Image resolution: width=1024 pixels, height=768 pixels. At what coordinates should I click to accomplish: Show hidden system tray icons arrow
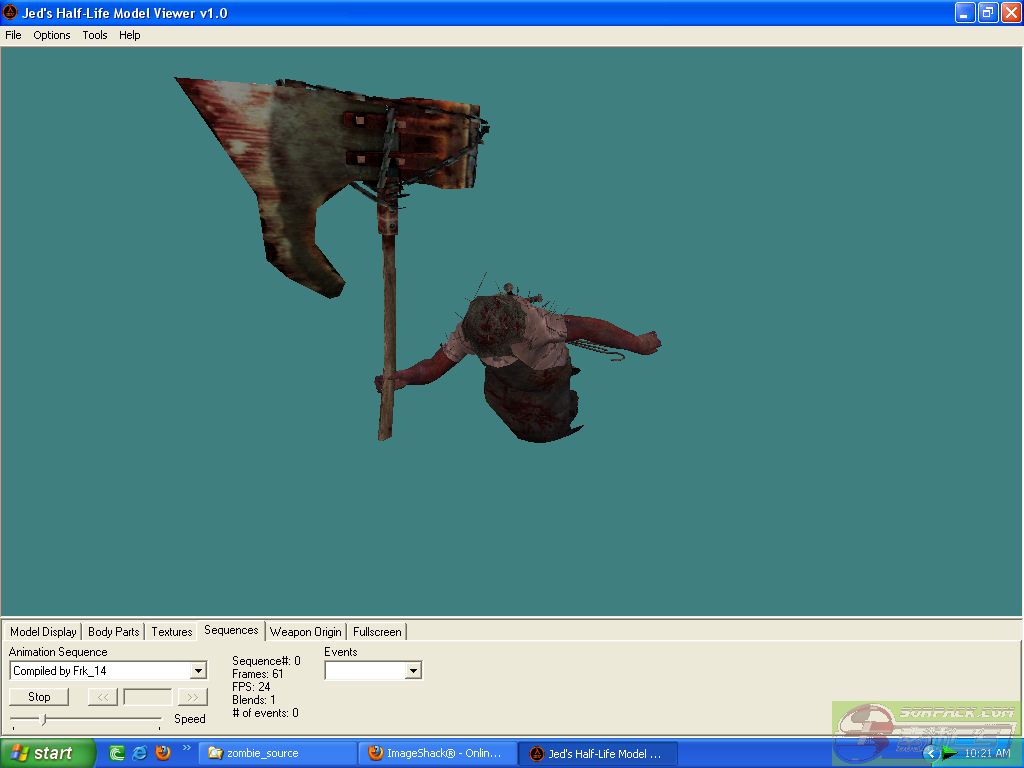pos(931,753)
